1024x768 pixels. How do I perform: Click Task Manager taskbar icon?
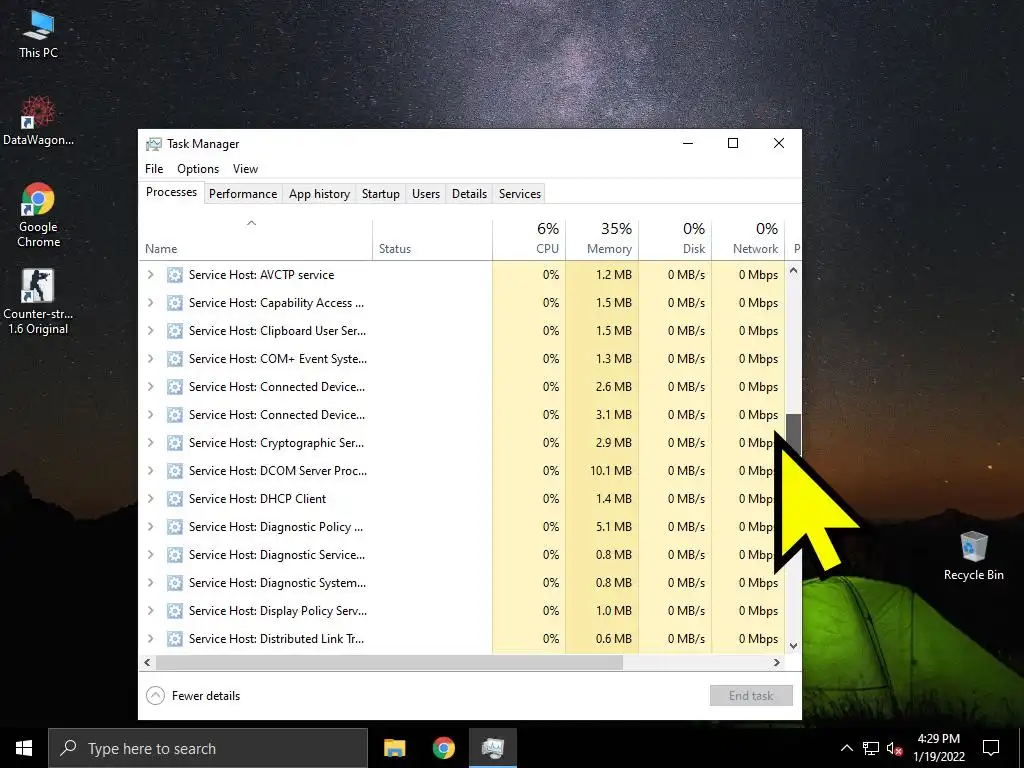492,748
